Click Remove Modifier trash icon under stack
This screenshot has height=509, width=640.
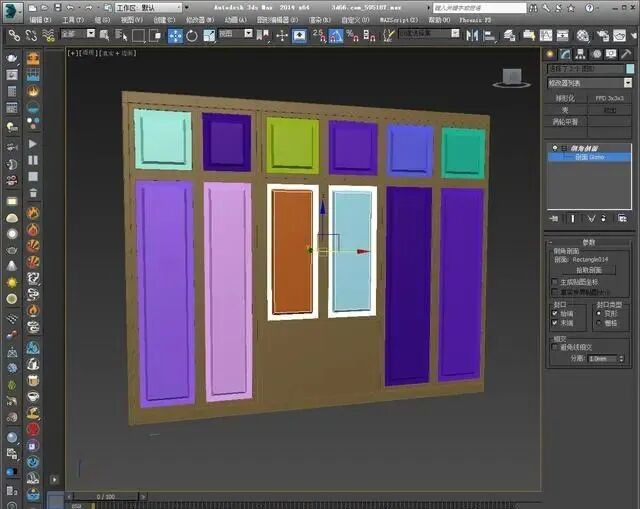pos(604,219)
